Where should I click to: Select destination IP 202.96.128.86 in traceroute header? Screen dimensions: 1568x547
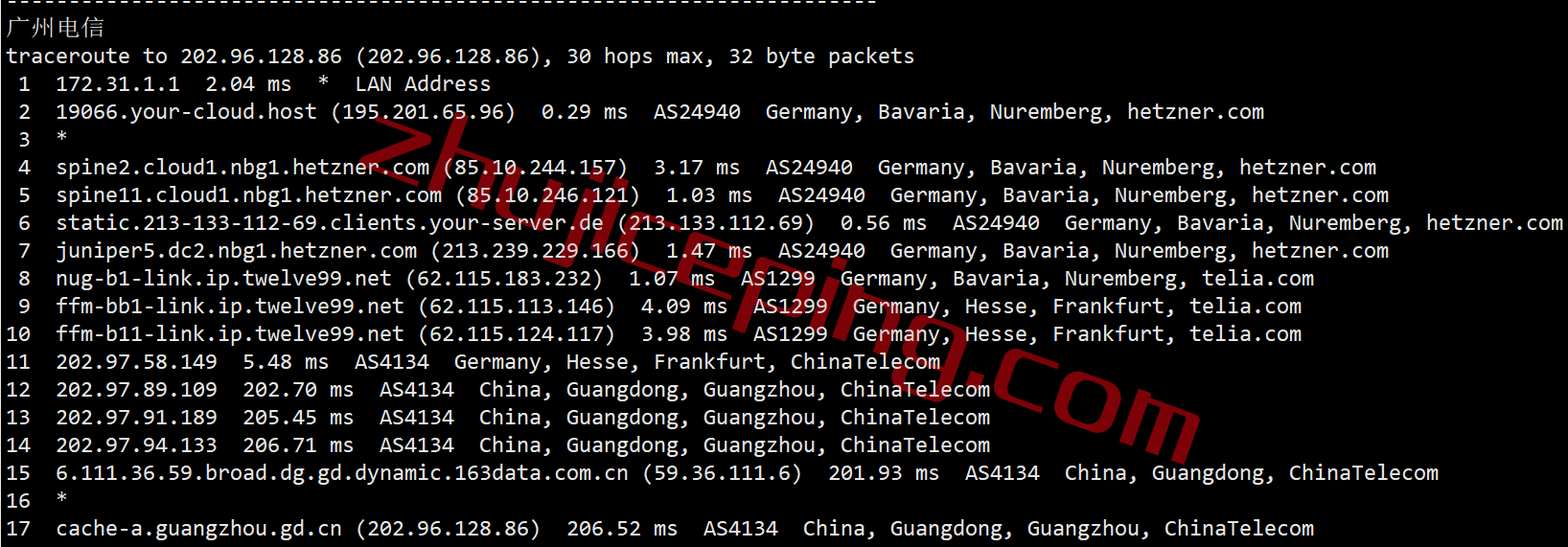261,57
